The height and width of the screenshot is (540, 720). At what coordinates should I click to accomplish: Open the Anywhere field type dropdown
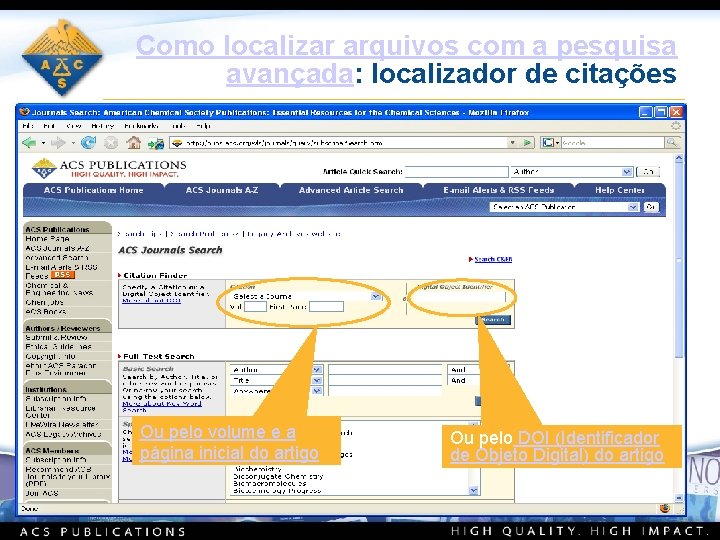tap(317, 391)
